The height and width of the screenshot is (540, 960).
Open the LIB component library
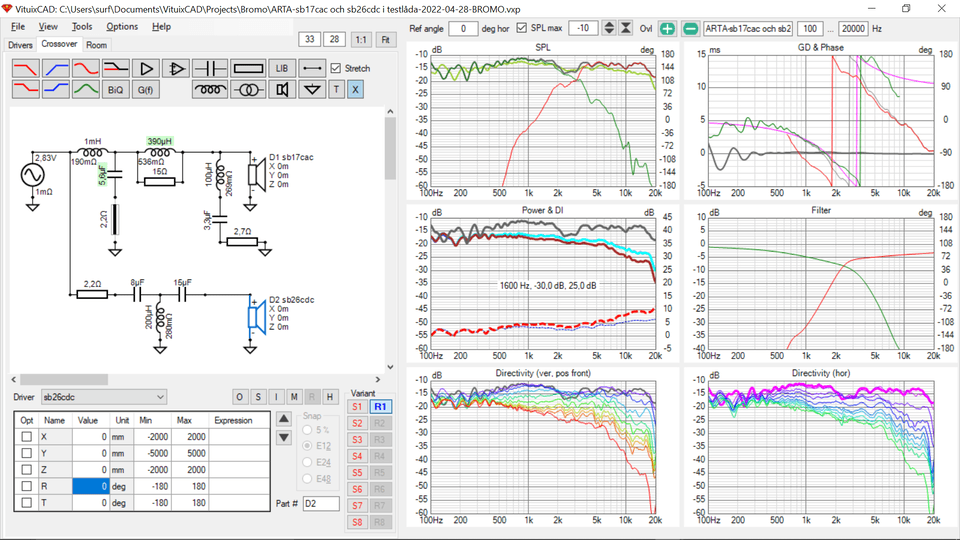click(282, 68)
